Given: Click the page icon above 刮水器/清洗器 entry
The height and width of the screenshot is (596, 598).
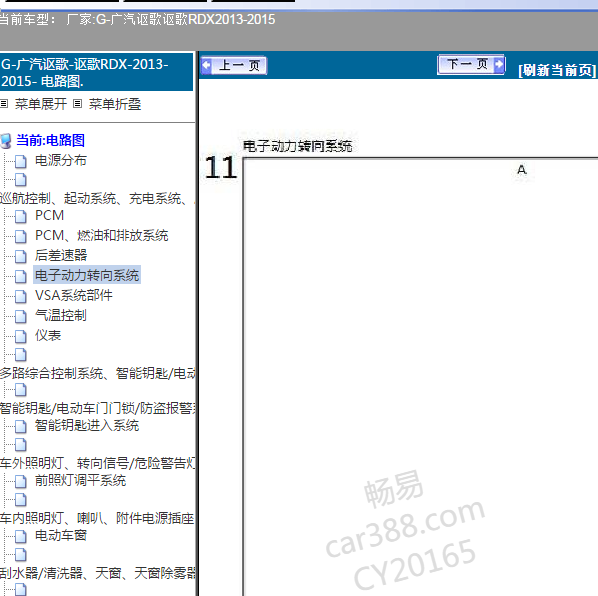Looking at the screenshot, I should point(21,554).
